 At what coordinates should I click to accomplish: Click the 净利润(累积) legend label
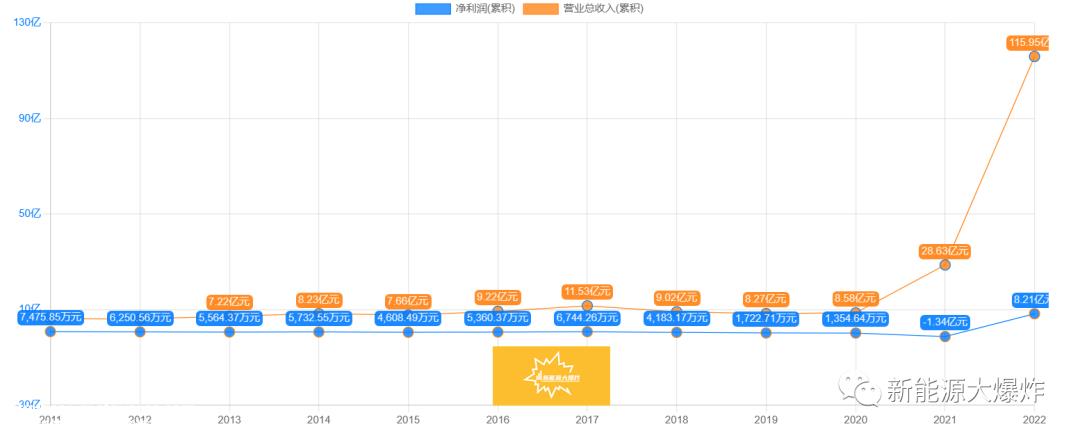coord(486,9)
